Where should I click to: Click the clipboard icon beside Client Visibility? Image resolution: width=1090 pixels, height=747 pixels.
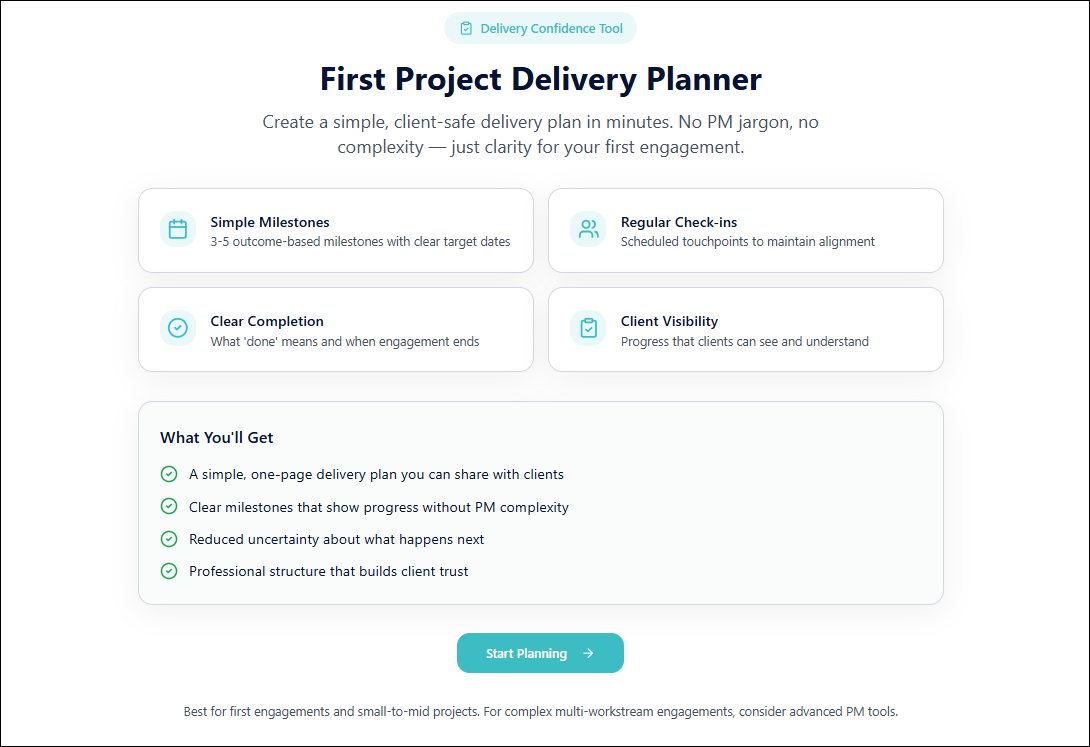588,328
